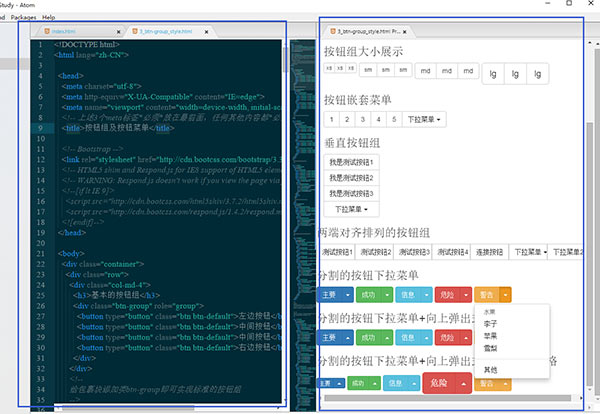Viewport: 600px width, 414px height.
Task: Click number 3 in nested button group
Action: (x=362, y=119)
